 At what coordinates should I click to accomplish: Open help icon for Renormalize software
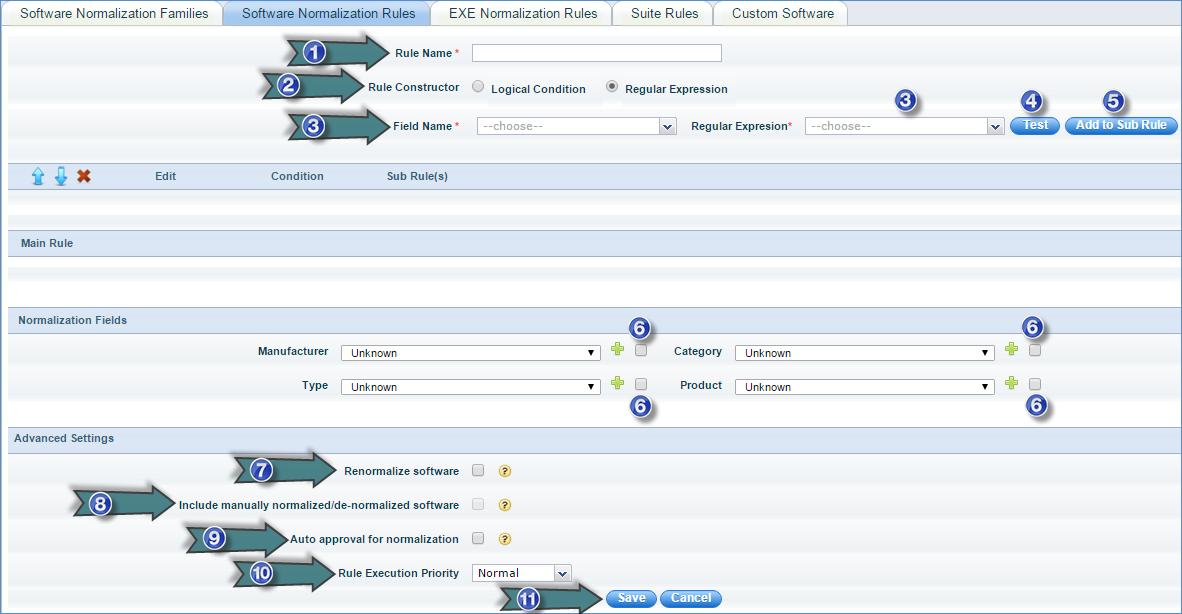[x=505, y=471]
